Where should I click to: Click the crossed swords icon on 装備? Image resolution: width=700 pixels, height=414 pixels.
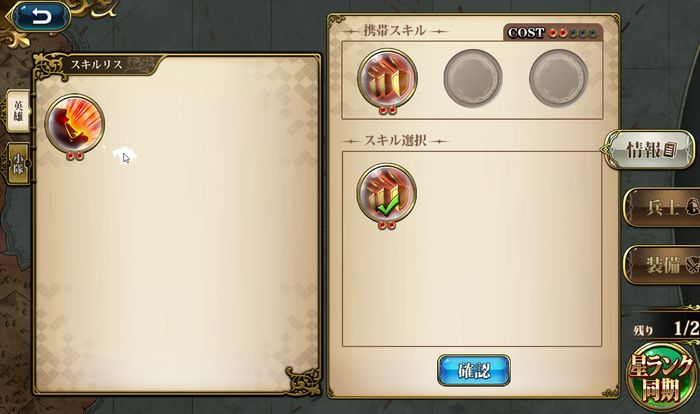[x=690, y=265]
